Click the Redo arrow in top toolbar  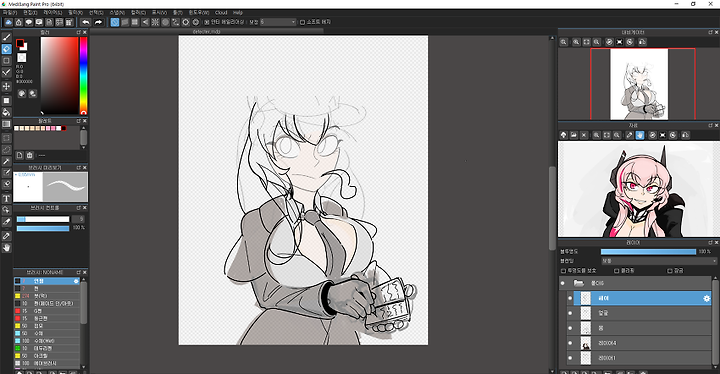[98, 22]
